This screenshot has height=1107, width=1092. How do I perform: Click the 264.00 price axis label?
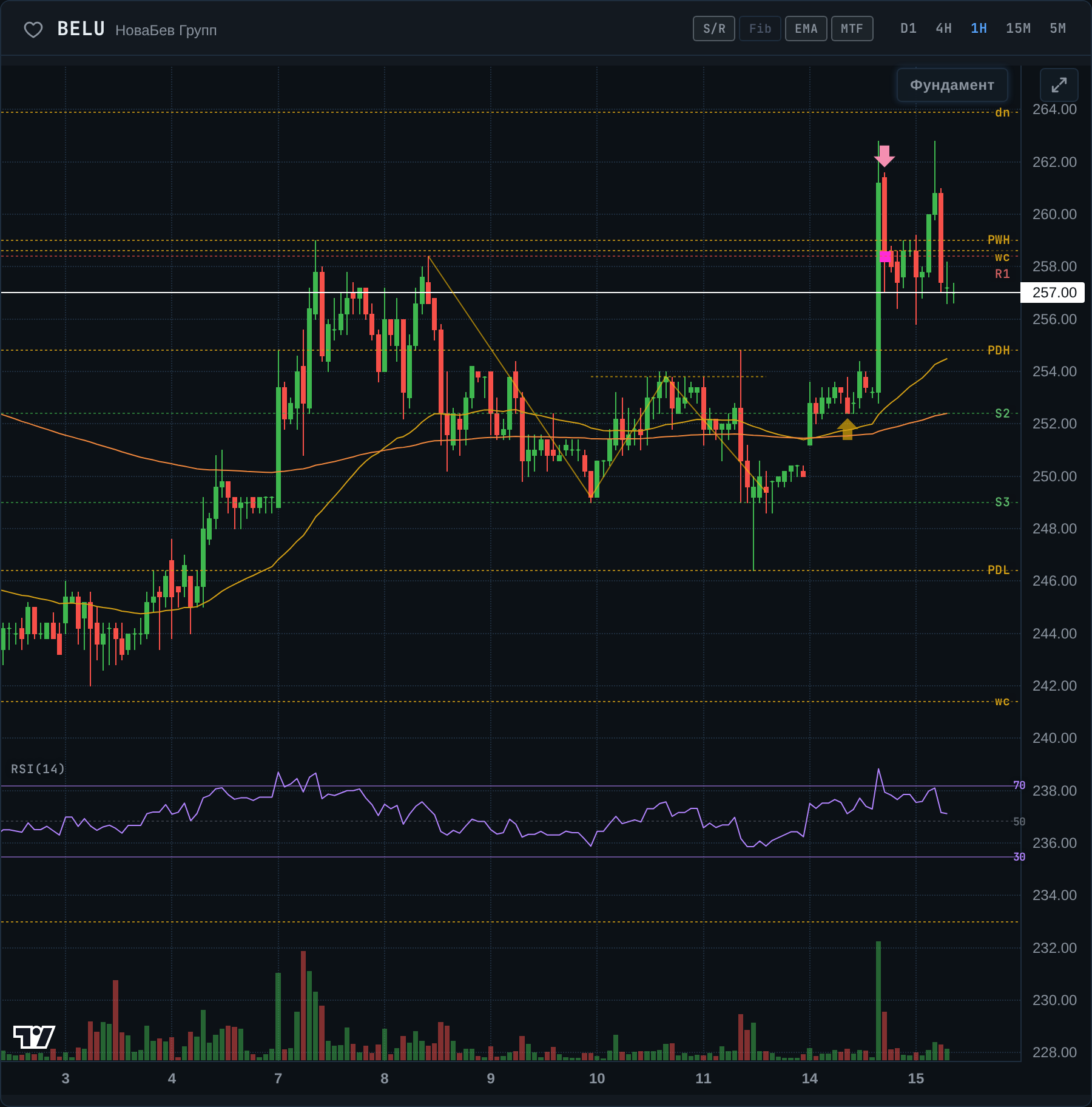[1054, 109]
